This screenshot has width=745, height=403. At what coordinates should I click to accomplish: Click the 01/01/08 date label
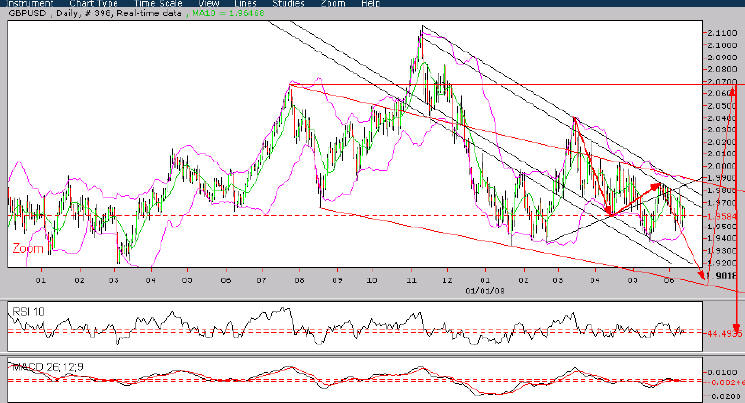pos(485,290)
